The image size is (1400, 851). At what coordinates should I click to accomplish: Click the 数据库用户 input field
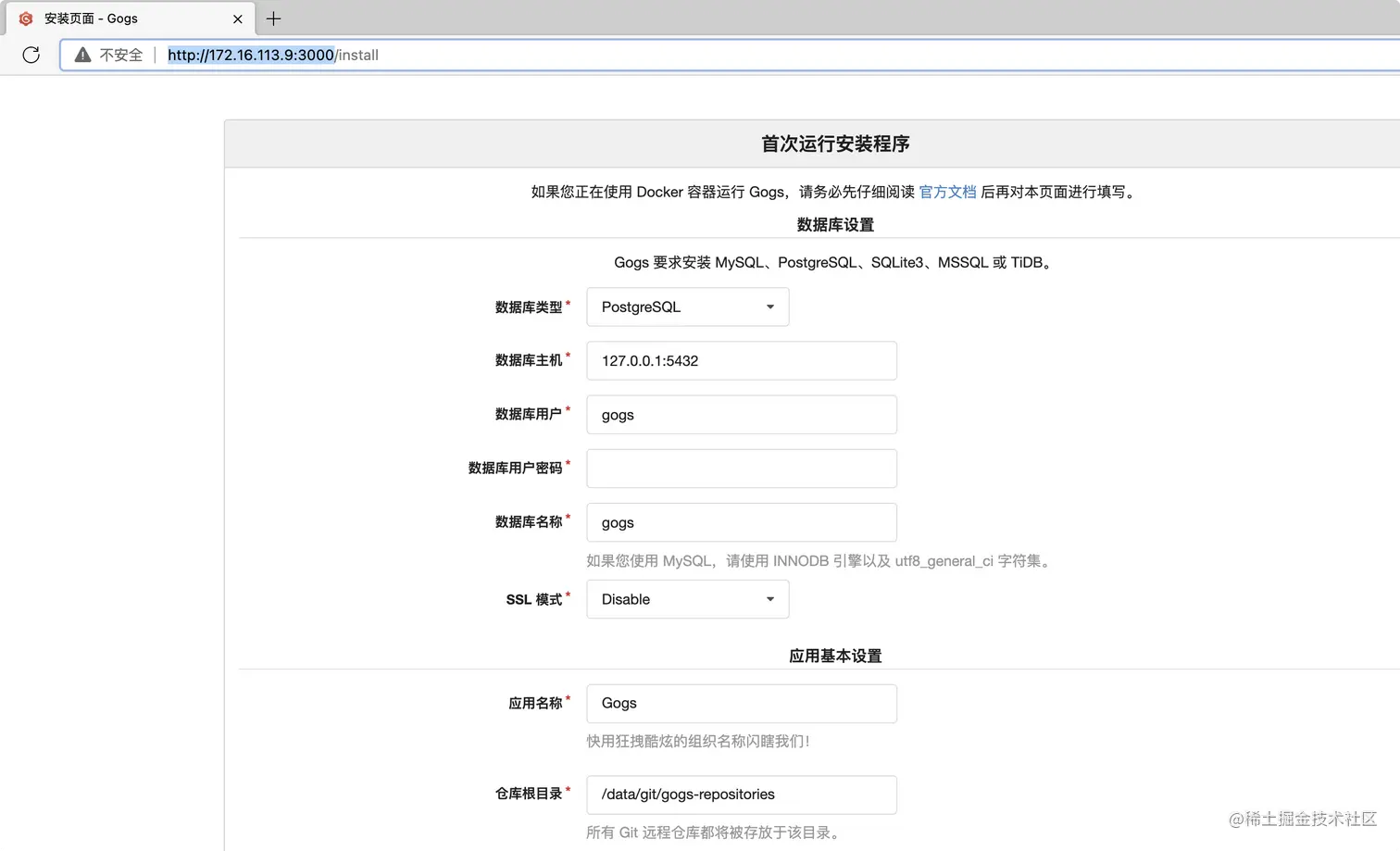pos(742,415)
